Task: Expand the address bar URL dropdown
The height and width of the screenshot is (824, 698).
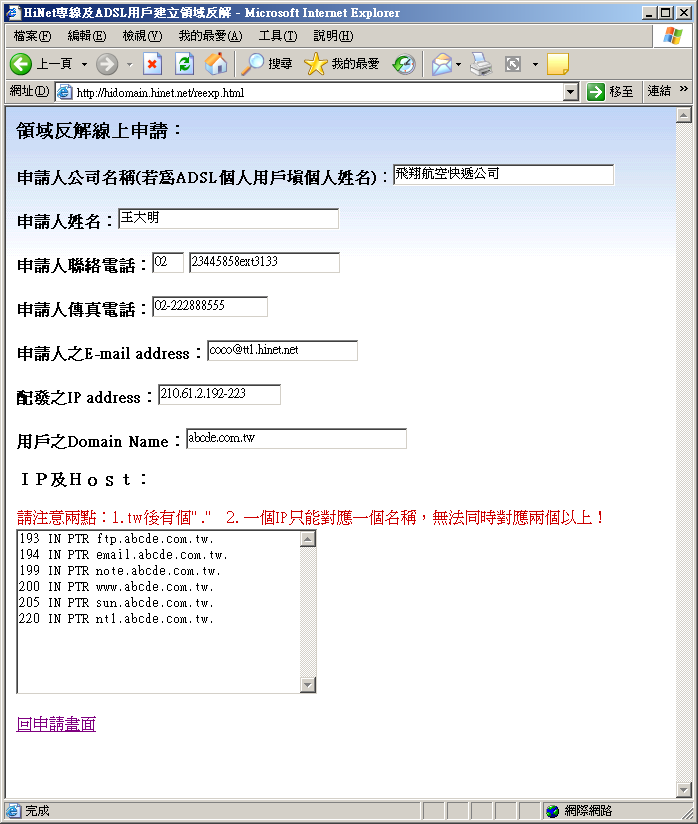Action: point(570,92)
